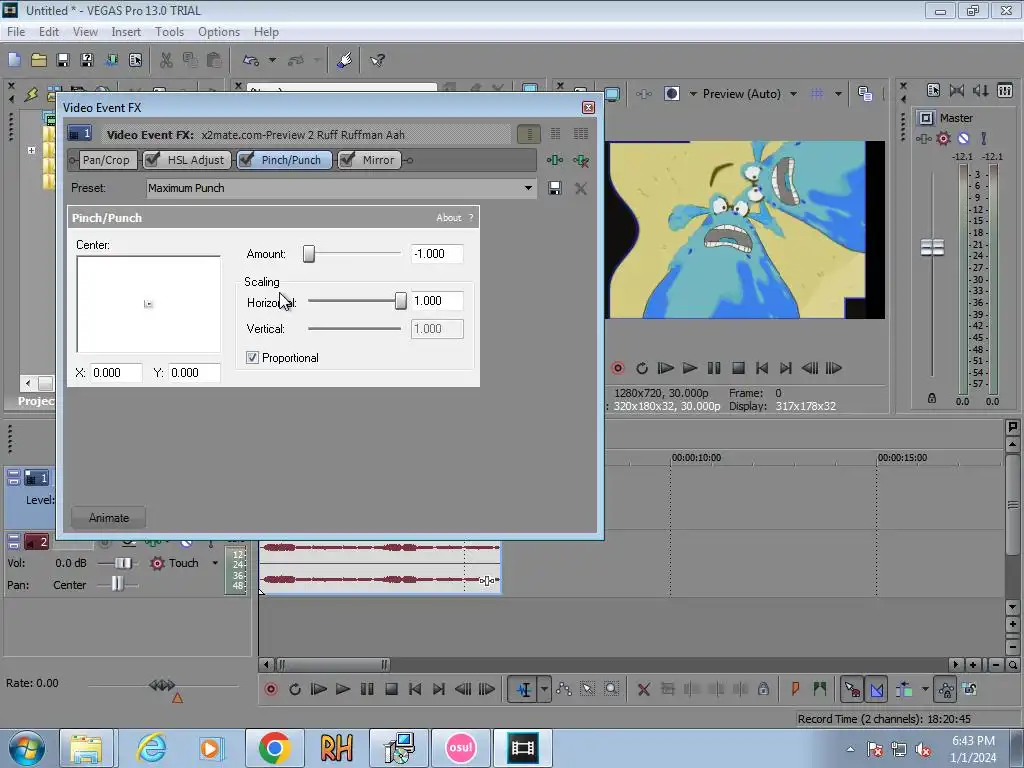
Task: Click the timeline Delete red X icon
Action: click(x=643, y=689)
